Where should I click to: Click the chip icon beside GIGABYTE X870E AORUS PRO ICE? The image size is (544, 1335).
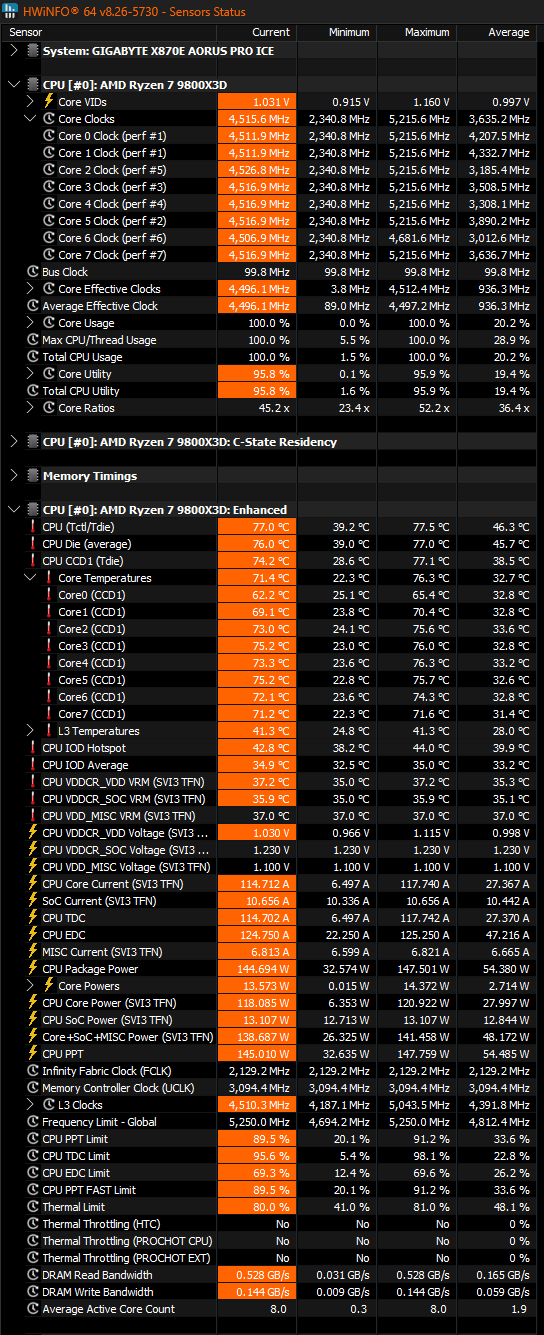click(x=33, y=50)
